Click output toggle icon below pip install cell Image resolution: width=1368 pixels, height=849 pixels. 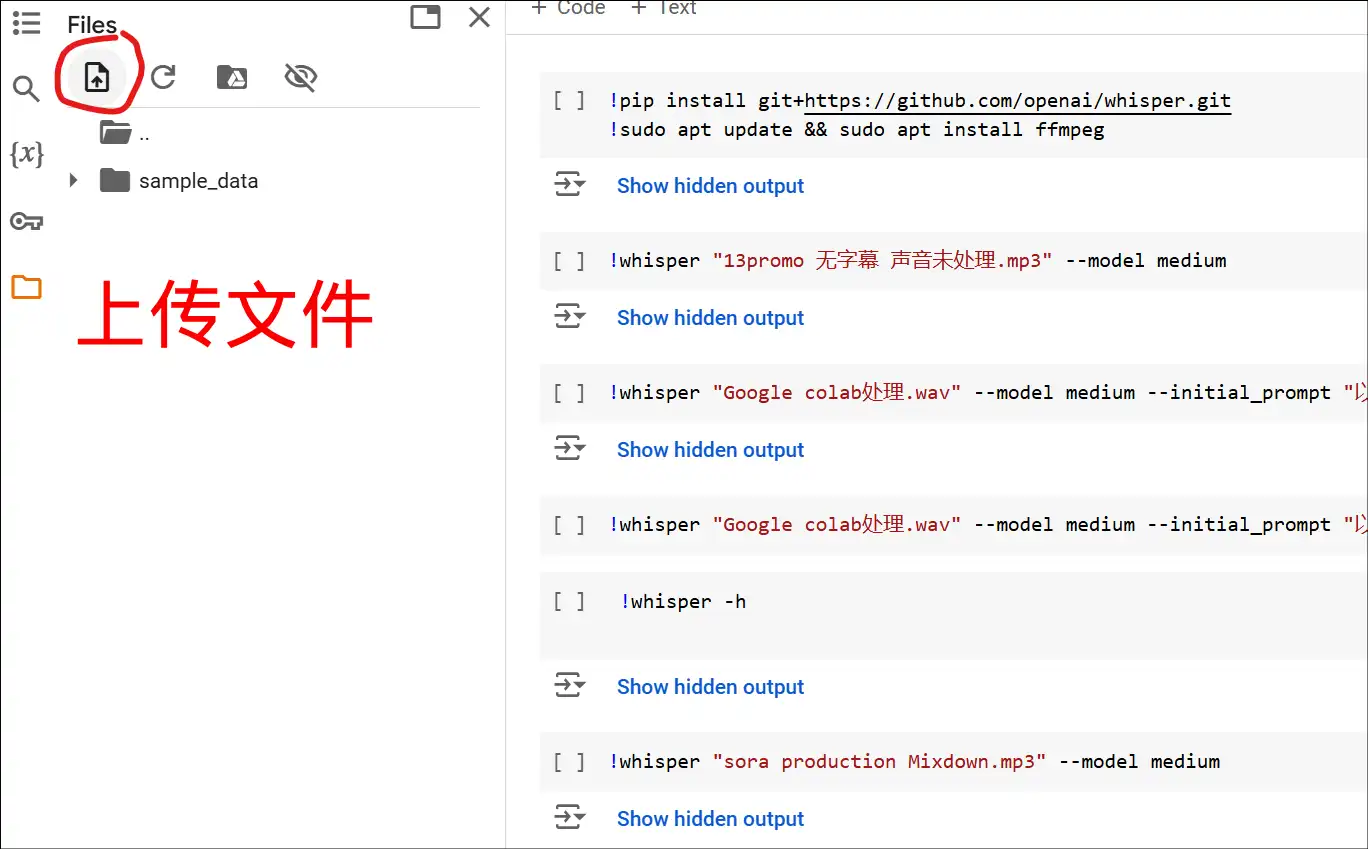click(x=570, y=185)
